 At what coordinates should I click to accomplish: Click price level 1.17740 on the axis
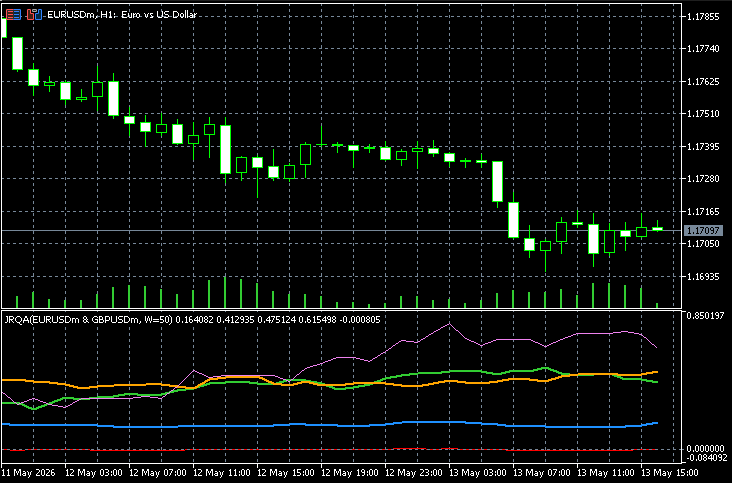point(704,49)
